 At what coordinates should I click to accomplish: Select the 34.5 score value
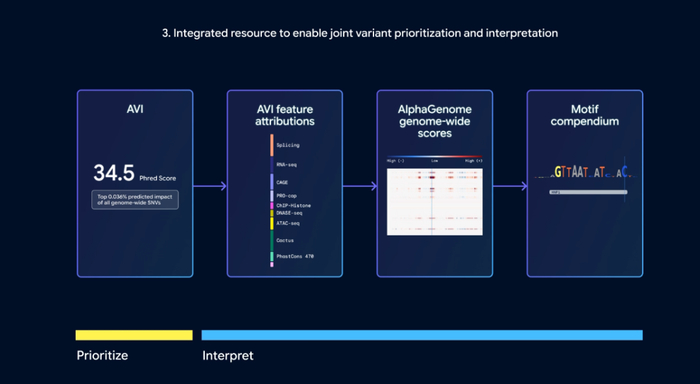114,173
